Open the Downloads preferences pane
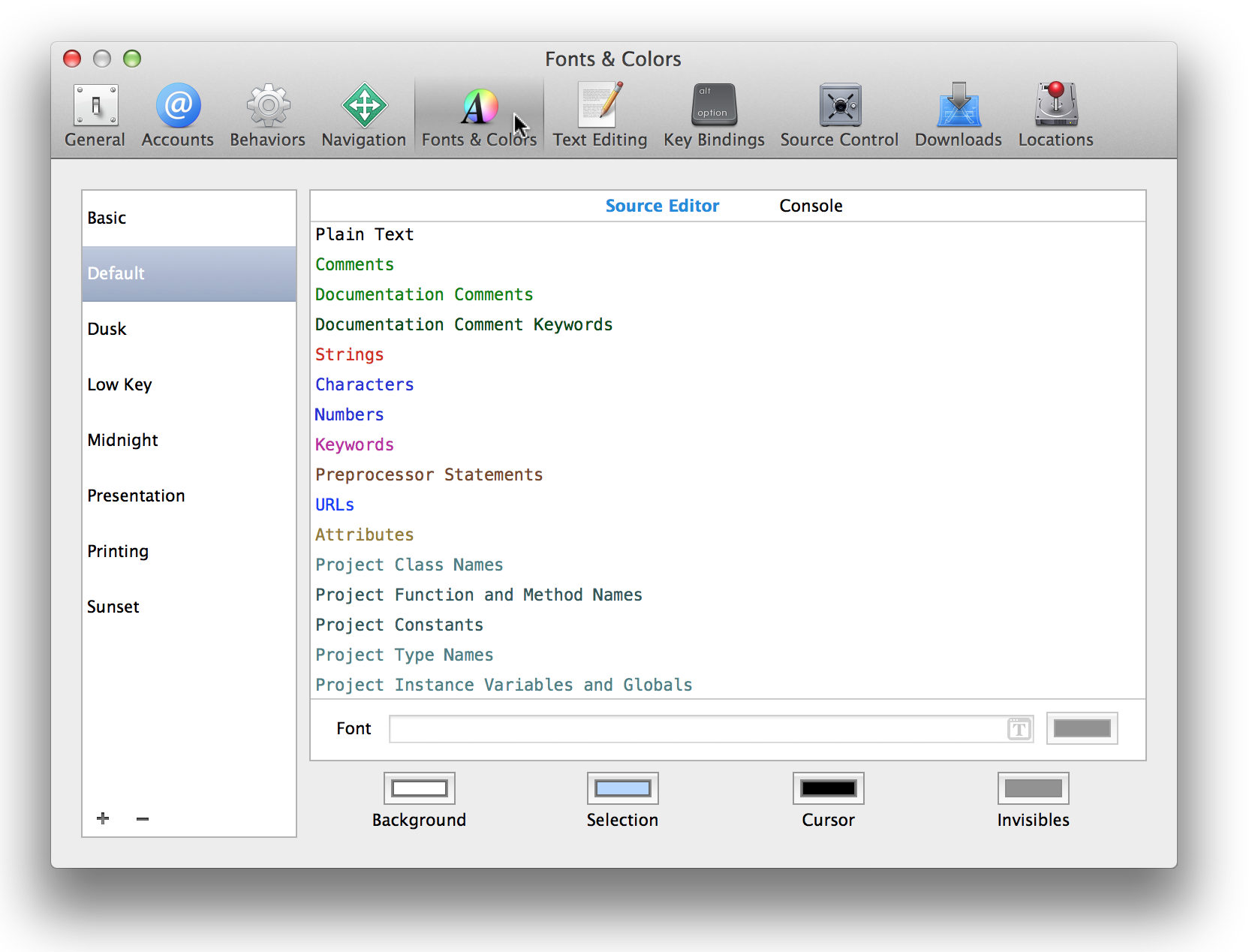Image resolution: width=1255 pixels, height=952 pixels. tap(959, 116)
